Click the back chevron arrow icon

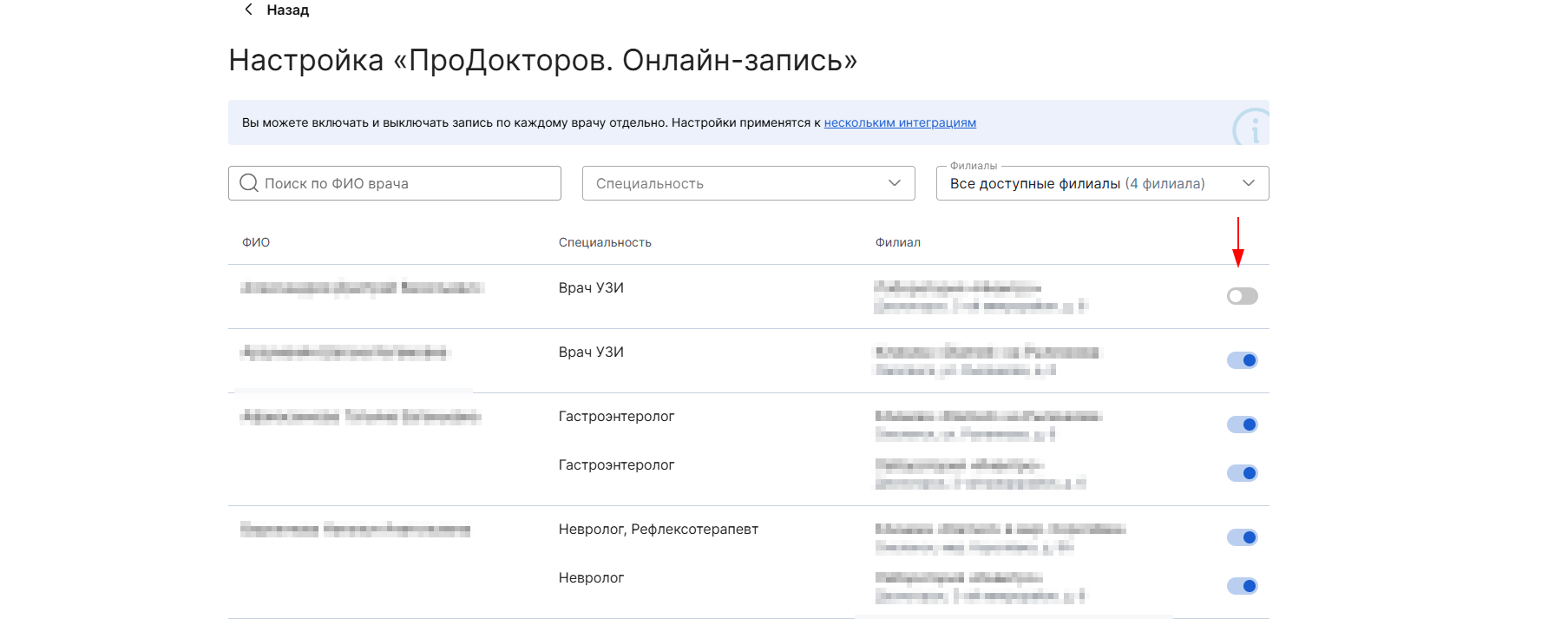249,10
